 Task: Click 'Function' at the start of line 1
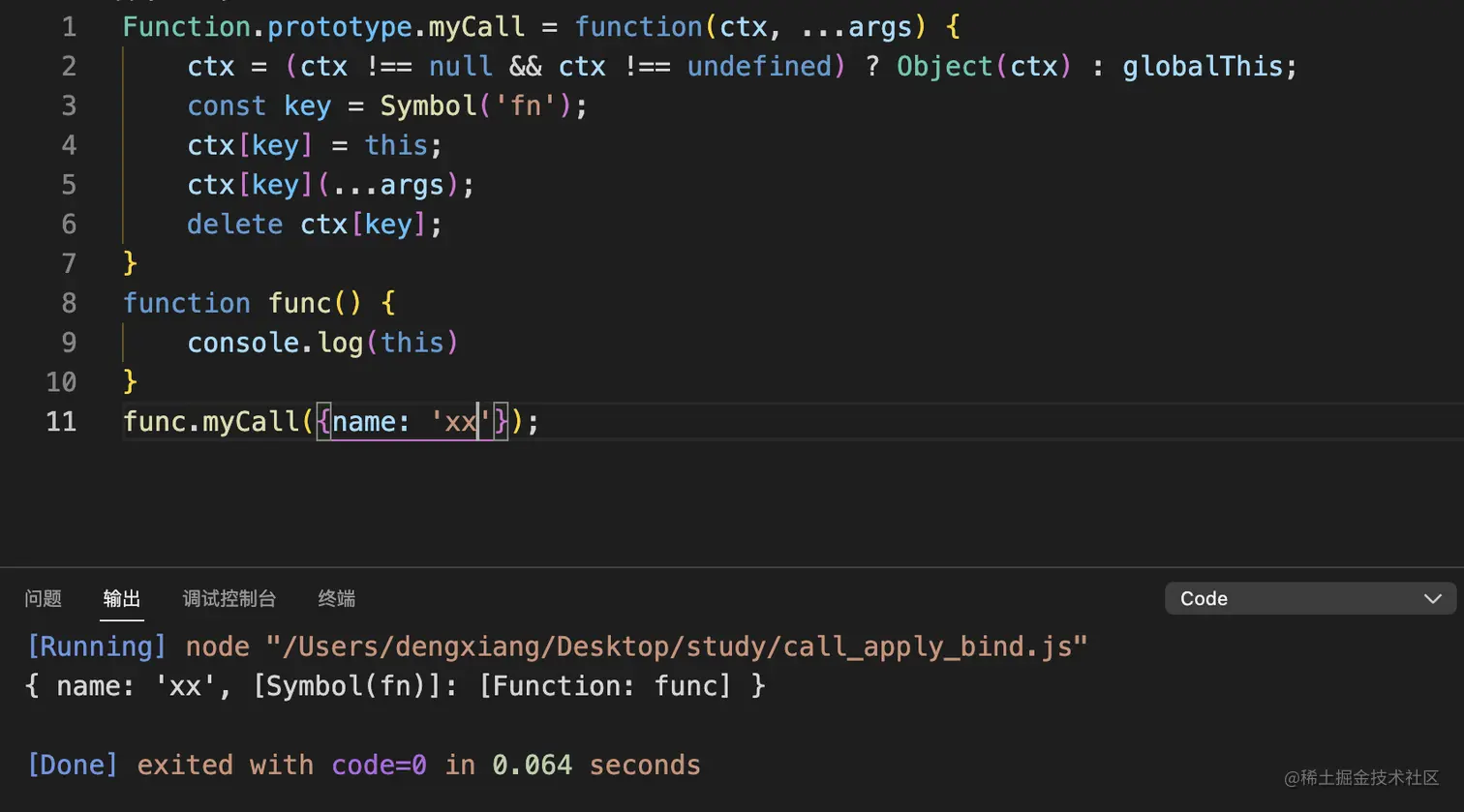187,27
